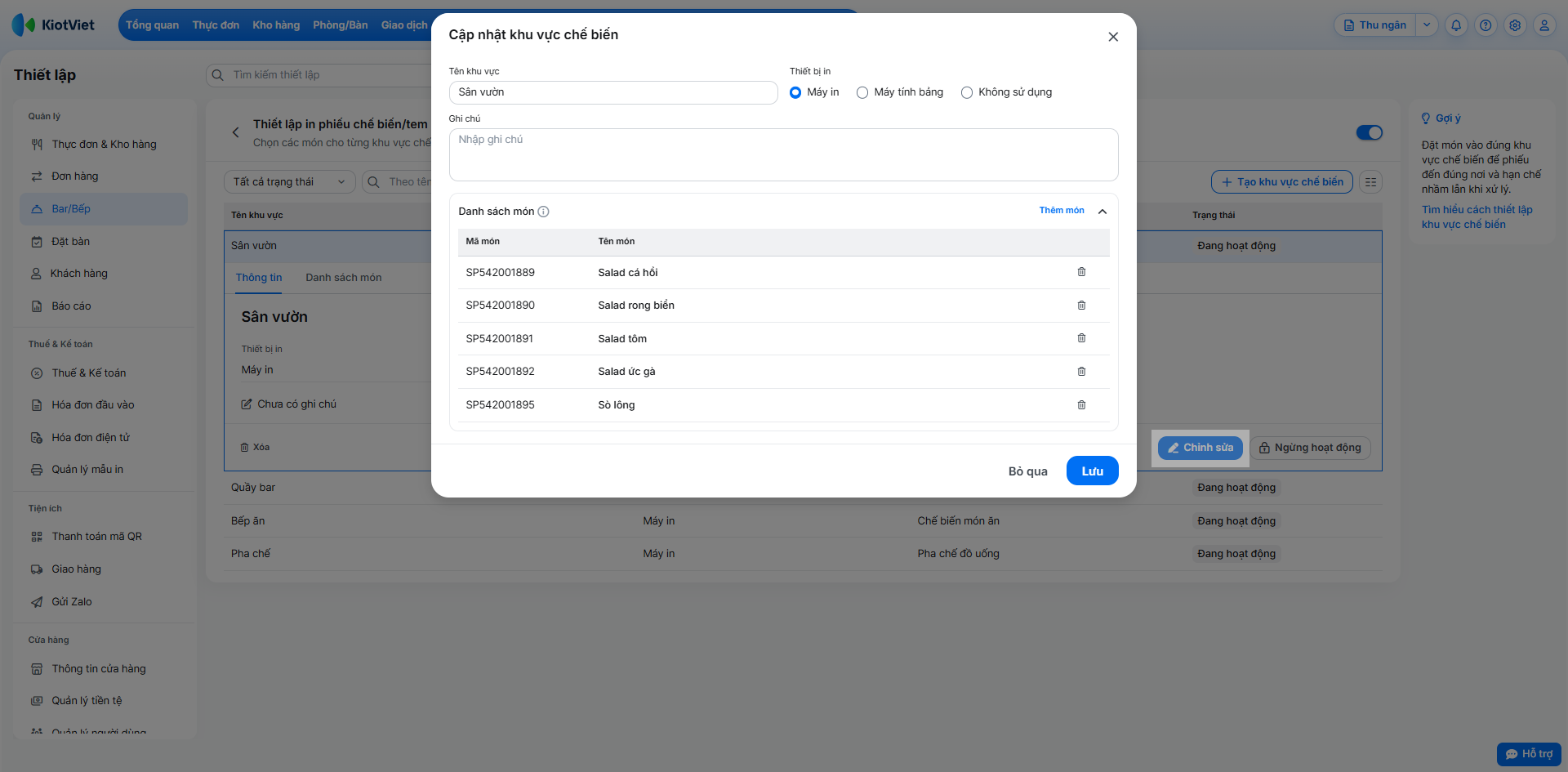The width and height of the screenshot is (1568, 772).
Task: Toggle the blue switch in the page header
Action: (1369, 132)
